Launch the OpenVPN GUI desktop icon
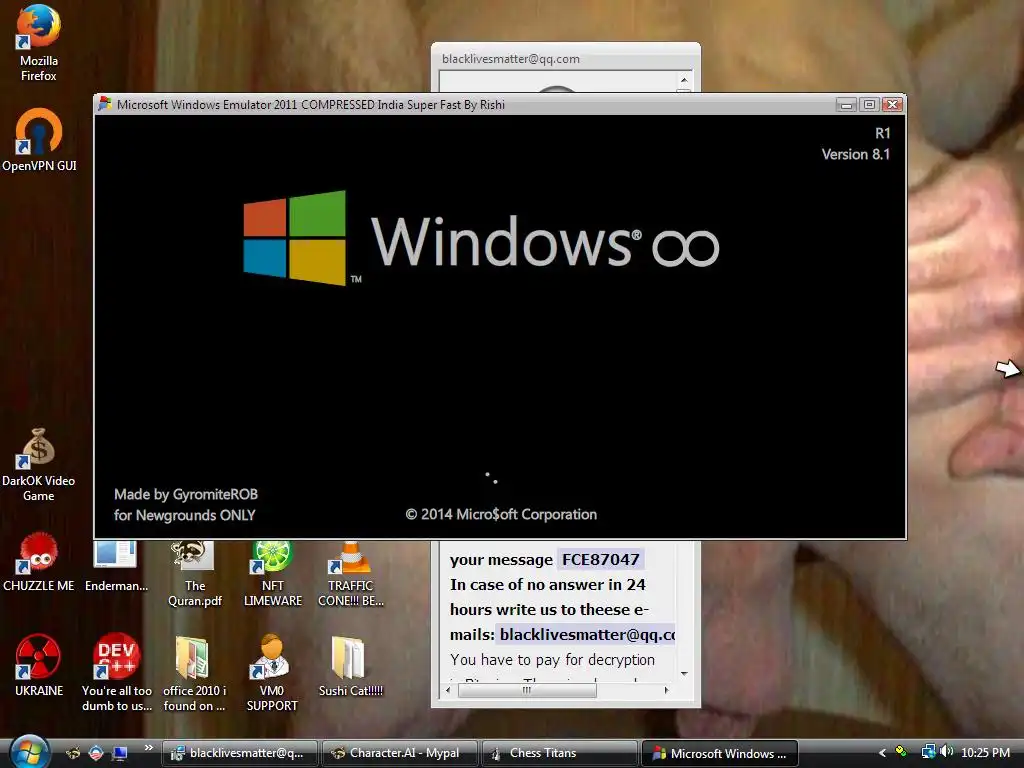 click(x=39, y=140)
